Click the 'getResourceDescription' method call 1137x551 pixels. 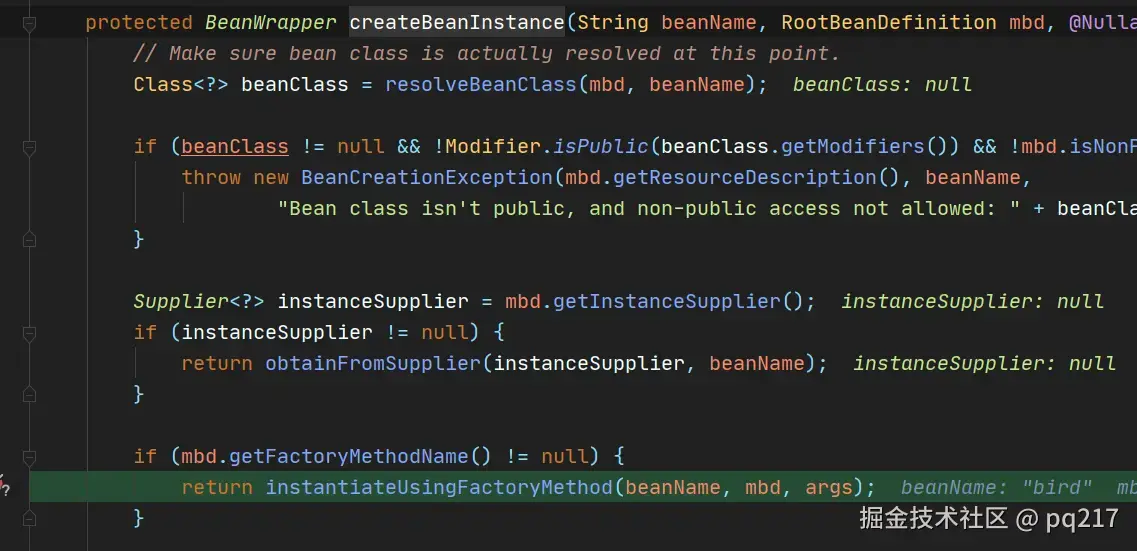745,178
